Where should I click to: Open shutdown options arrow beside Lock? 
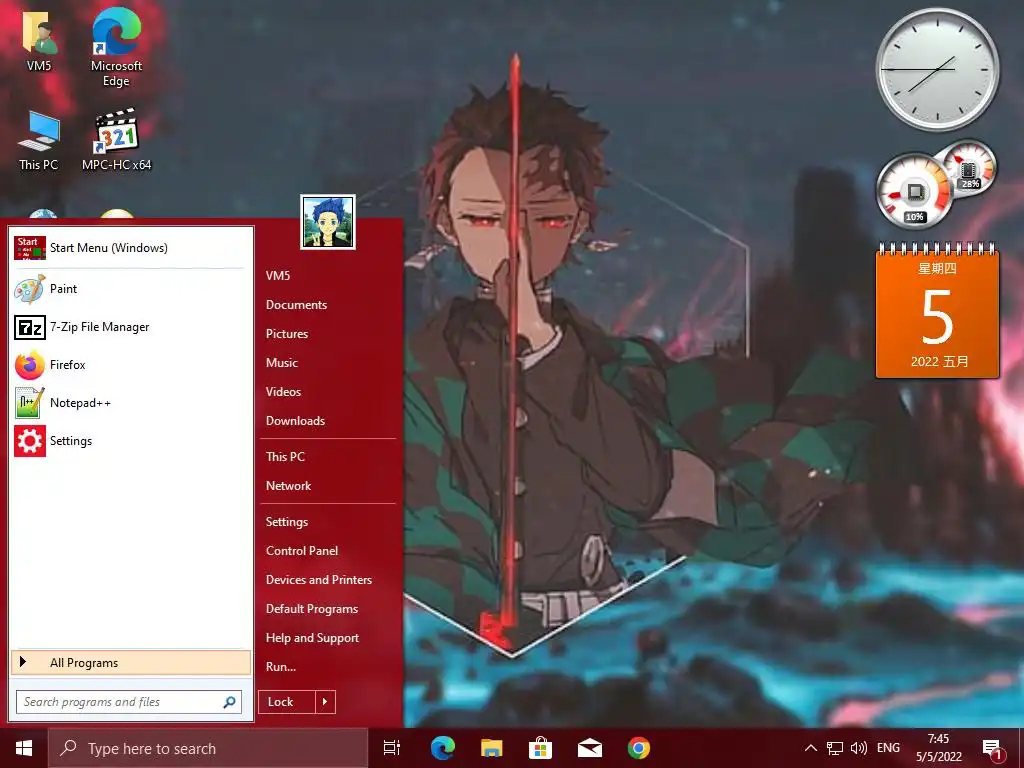[x=325, y=702]
